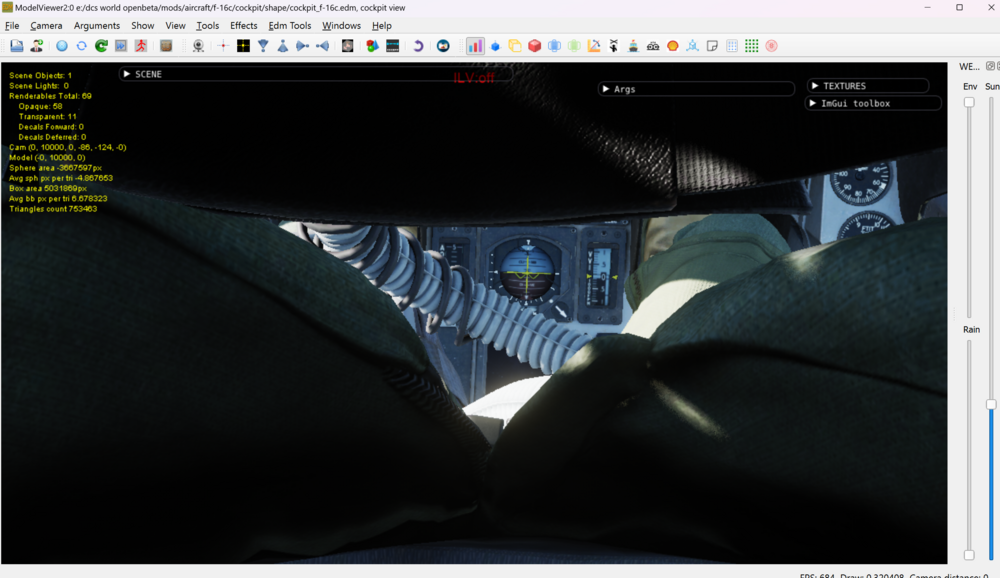Click the small blue cube icon
This screenshot has width=1000, height=578.
click(x=495, y=46)
